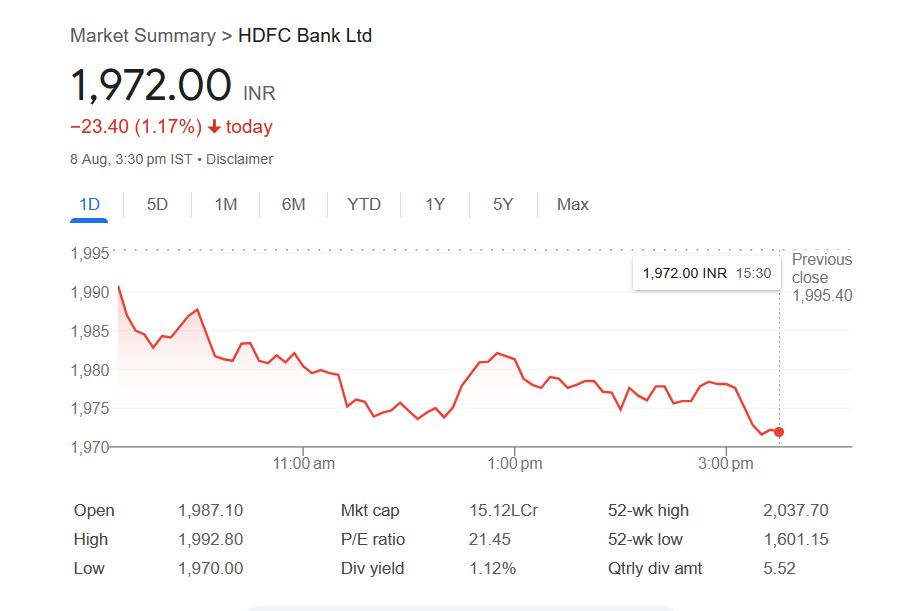Show the 6M chart range
Viewport: 910px width, 611px height.
(293, 204)
